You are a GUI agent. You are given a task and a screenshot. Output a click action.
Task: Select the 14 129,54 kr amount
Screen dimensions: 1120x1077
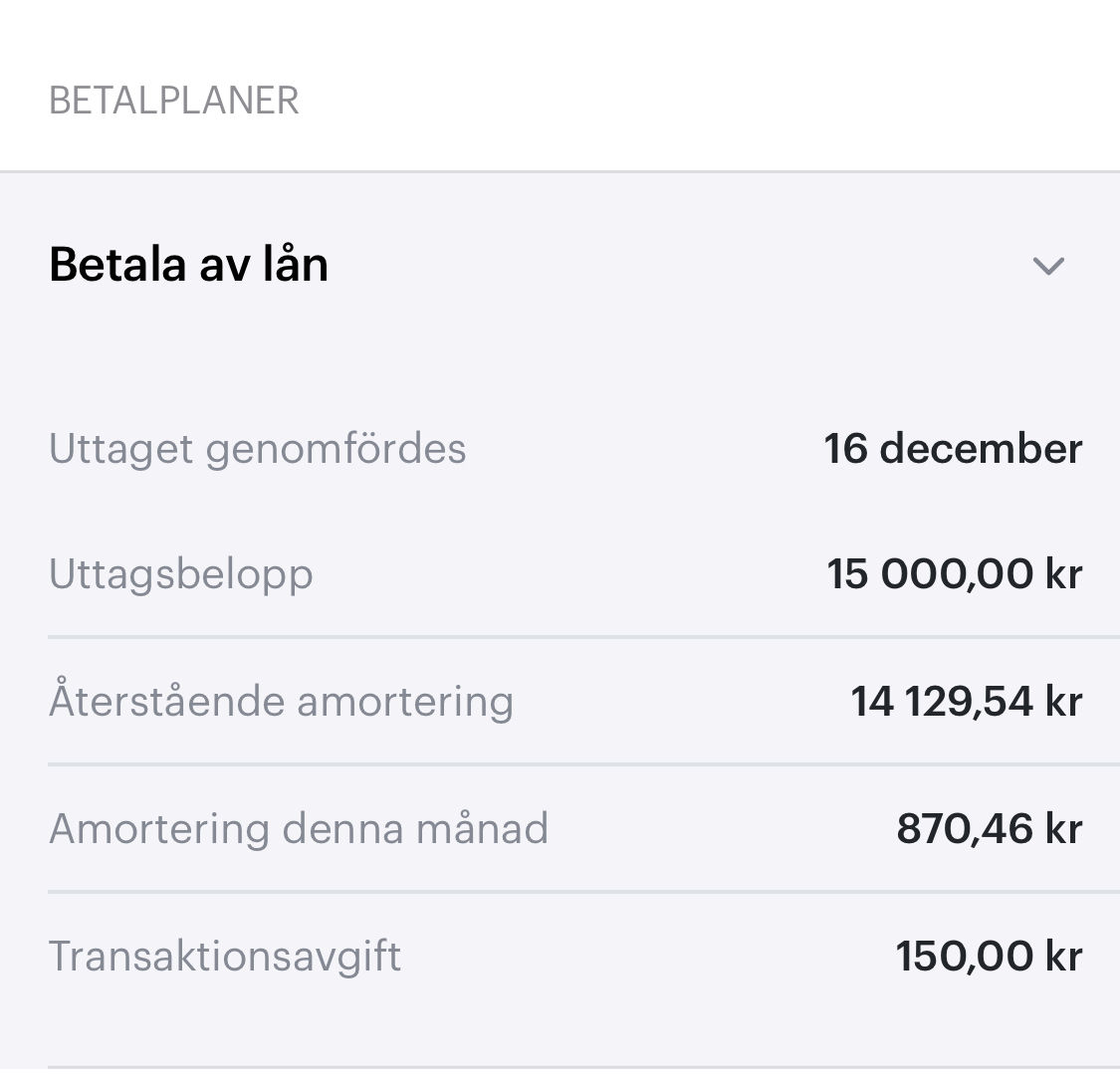(x=966, y=701)
